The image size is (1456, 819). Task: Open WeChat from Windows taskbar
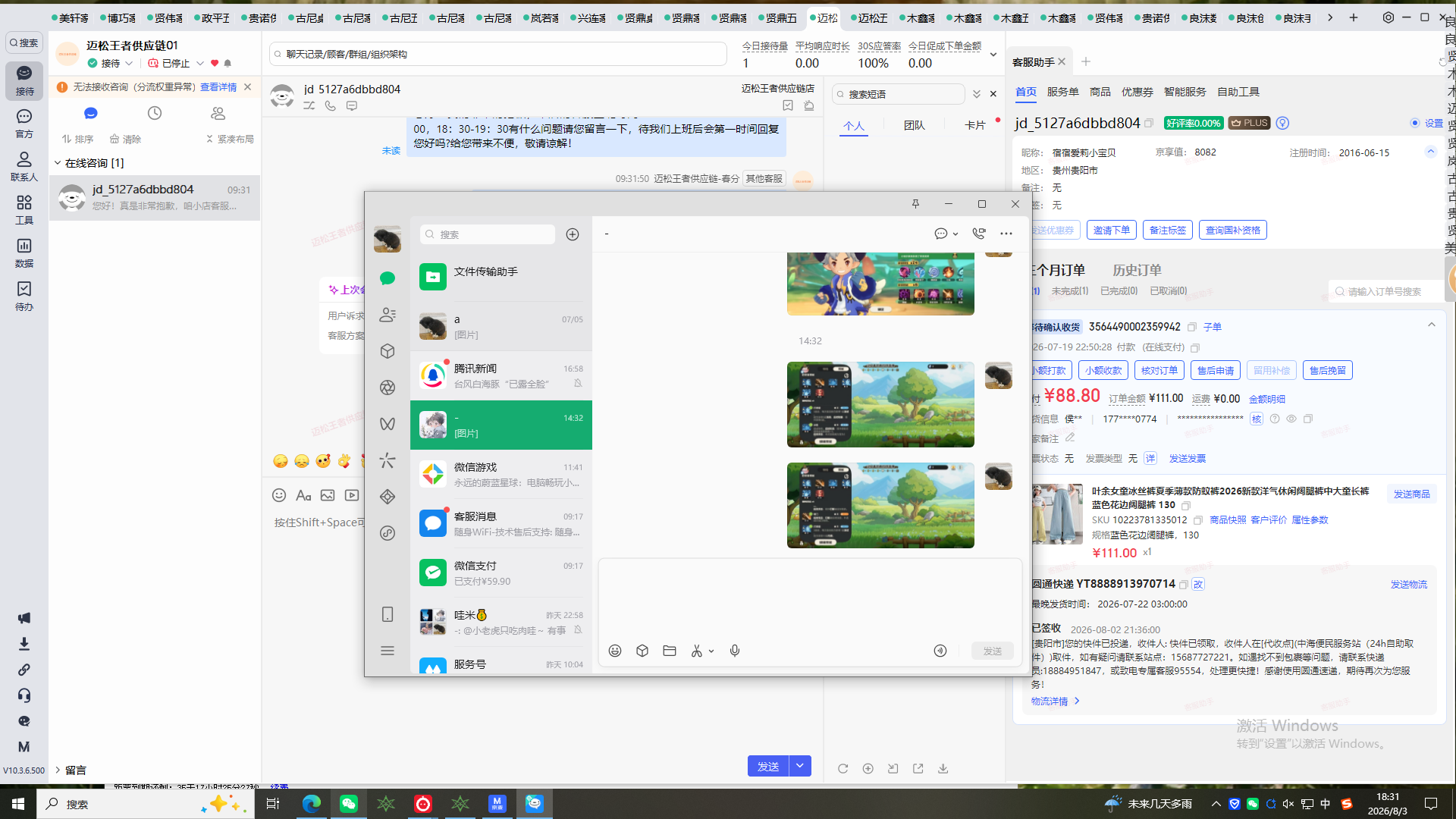[349, 804]
